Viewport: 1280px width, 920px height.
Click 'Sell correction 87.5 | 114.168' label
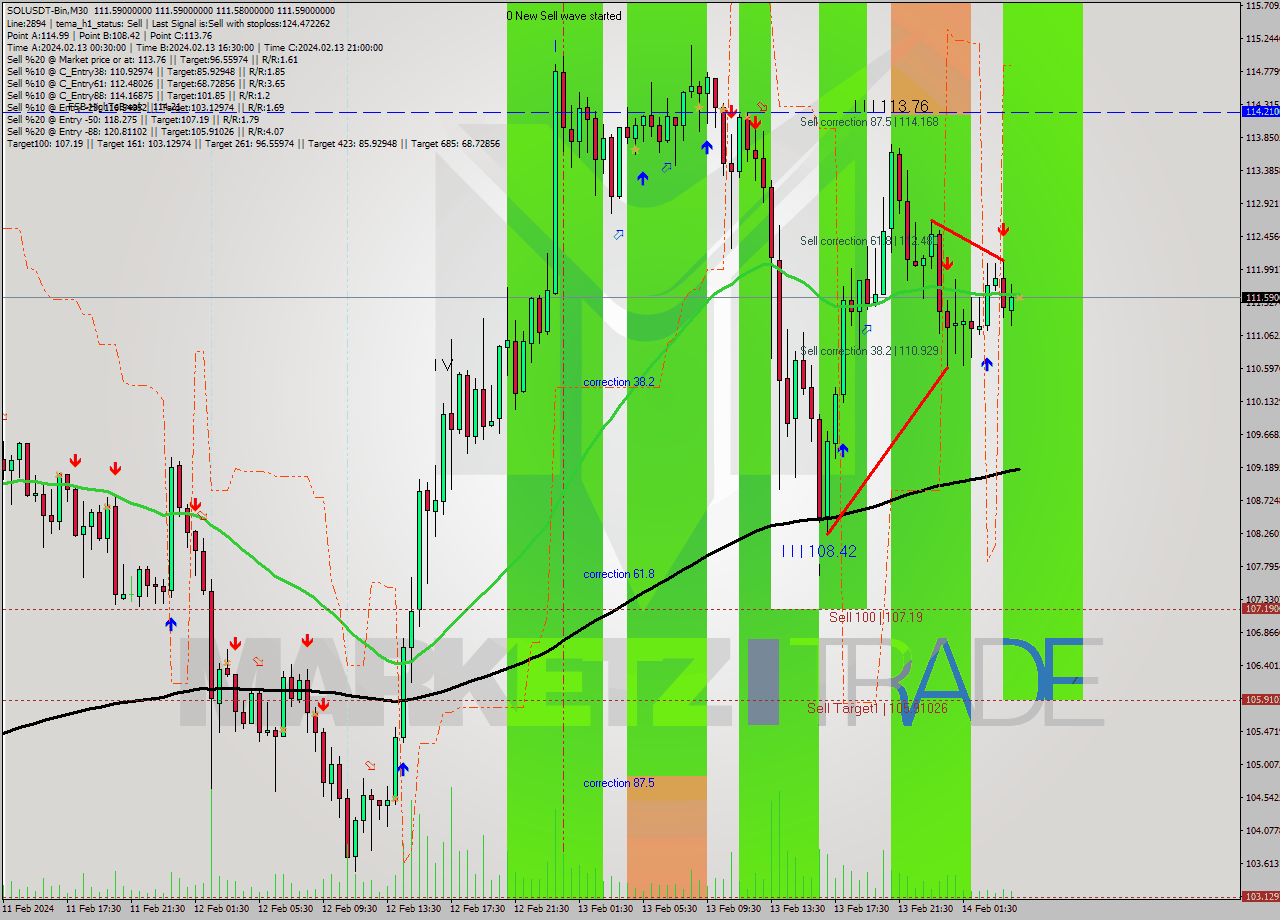click(x=869, y=122)
